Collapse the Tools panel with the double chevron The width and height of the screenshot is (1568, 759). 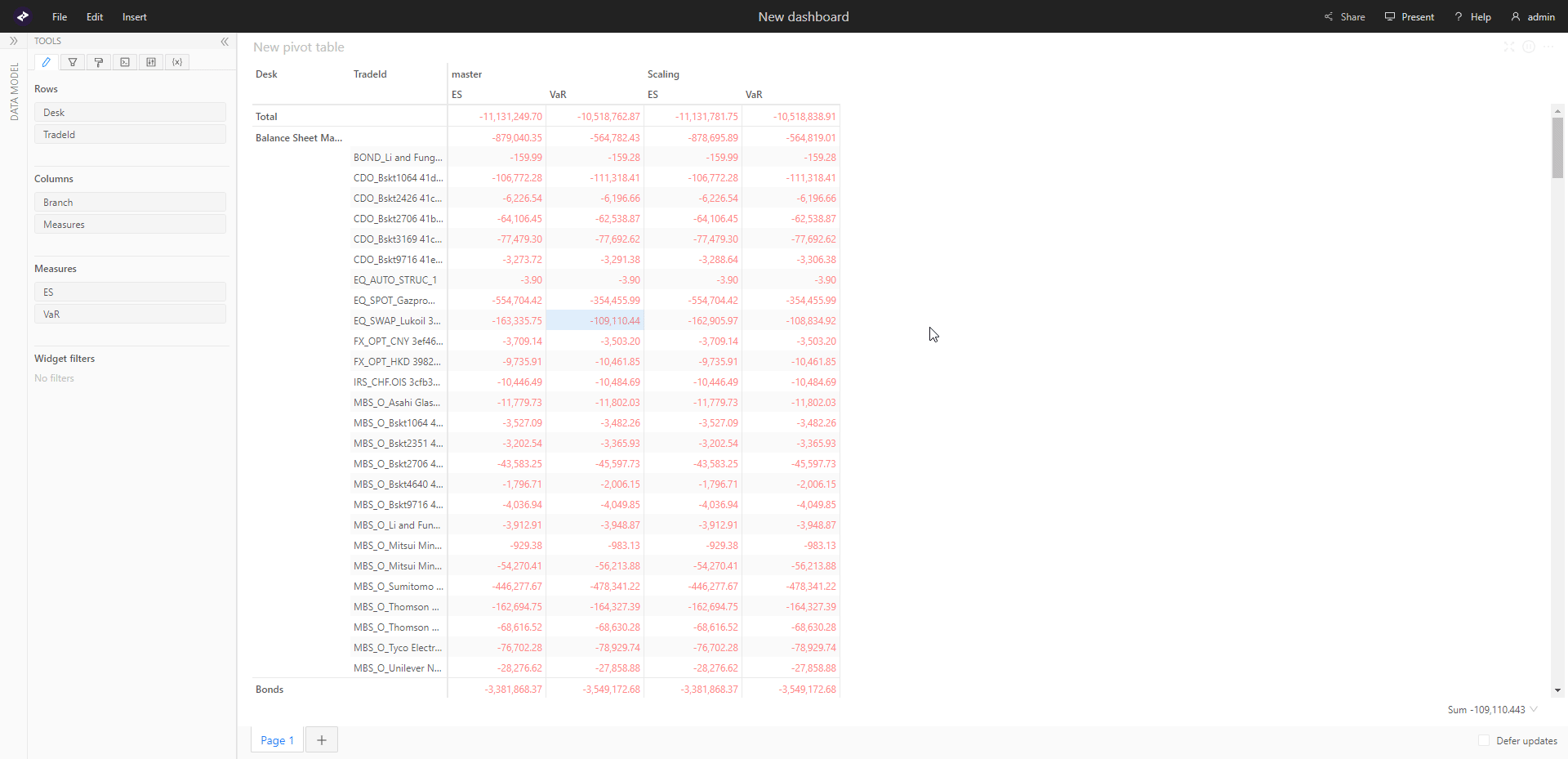pos(225,42)
